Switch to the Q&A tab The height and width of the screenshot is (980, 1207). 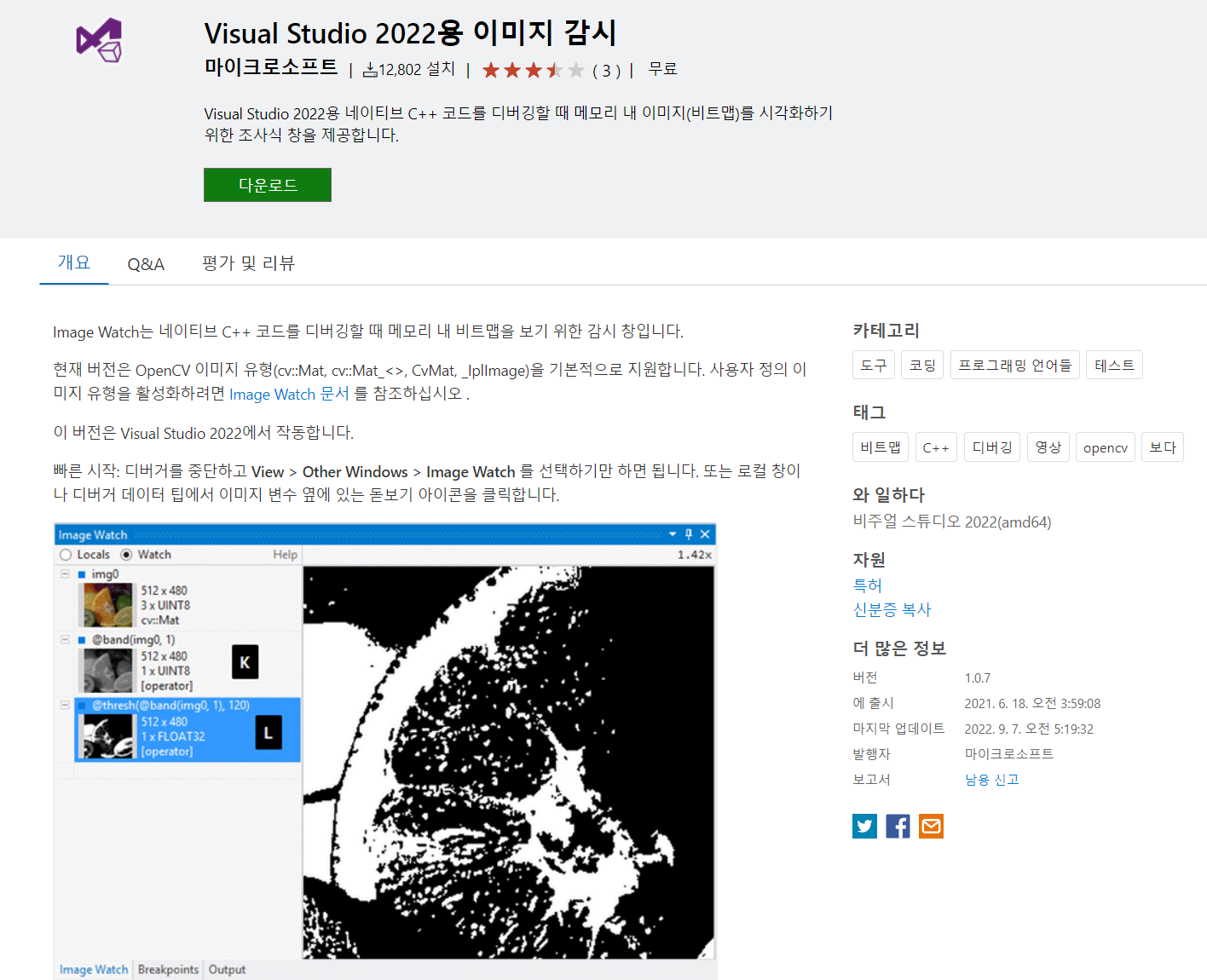coord(145,263)
